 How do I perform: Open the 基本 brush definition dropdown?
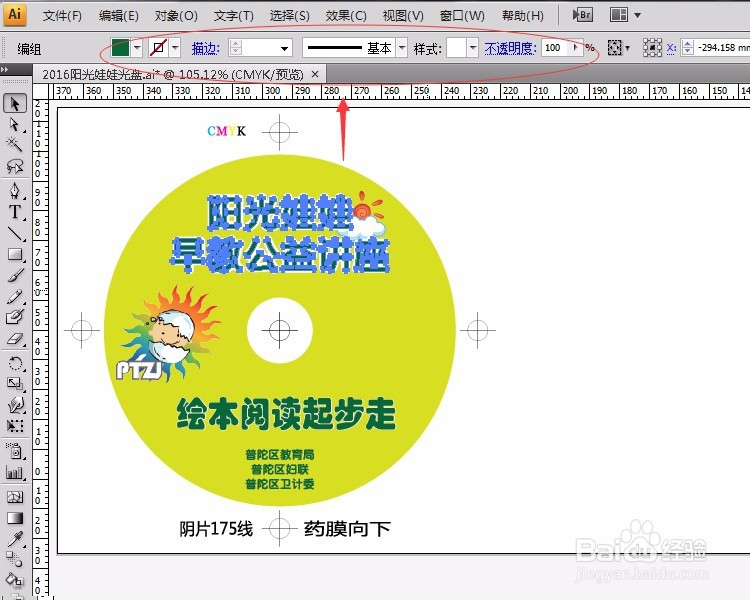point(402,48)
